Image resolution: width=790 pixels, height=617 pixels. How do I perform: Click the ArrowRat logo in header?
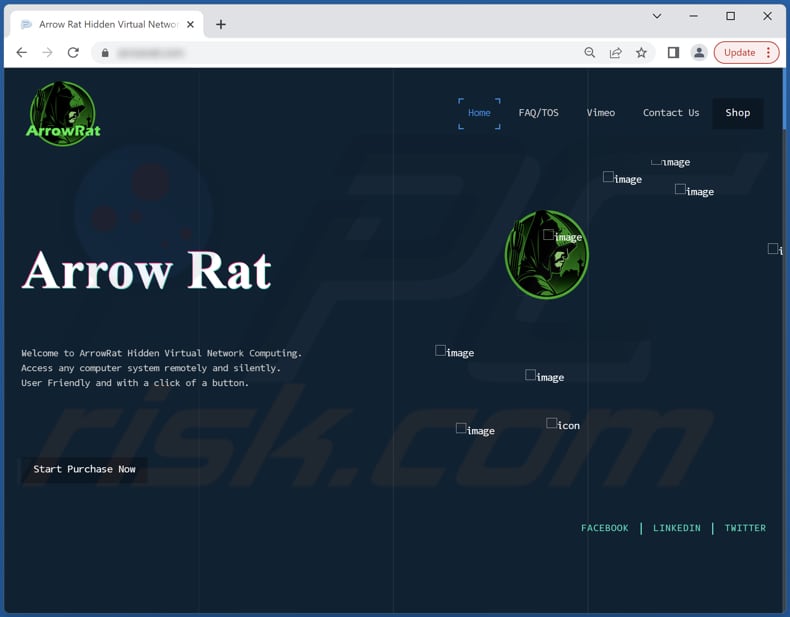click(63, 114)
